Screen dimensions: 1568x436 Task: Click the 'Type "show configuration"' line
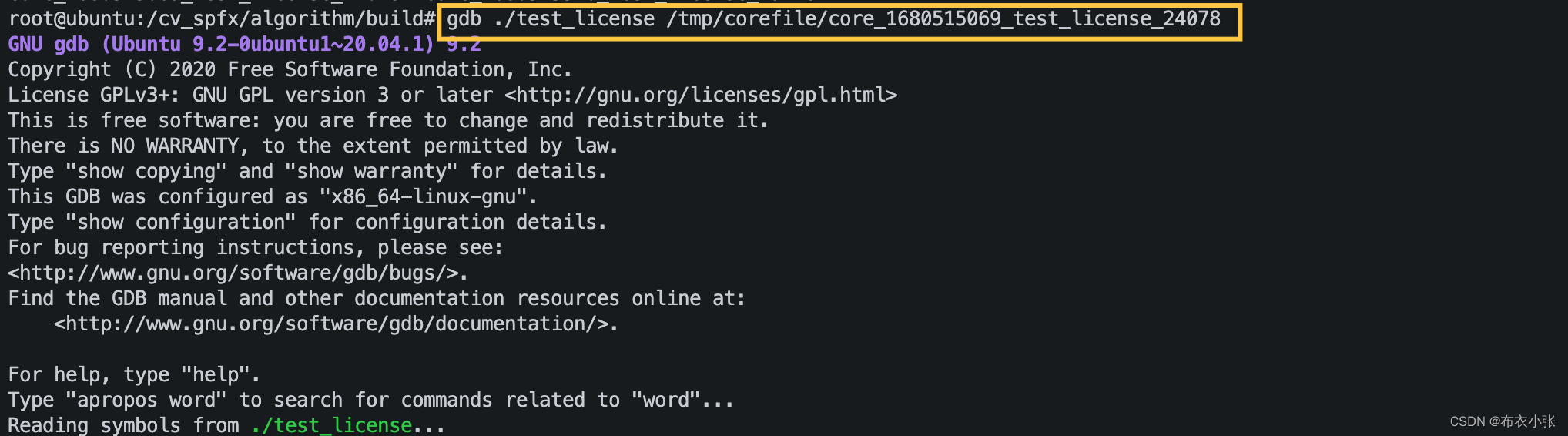point(307,222)
